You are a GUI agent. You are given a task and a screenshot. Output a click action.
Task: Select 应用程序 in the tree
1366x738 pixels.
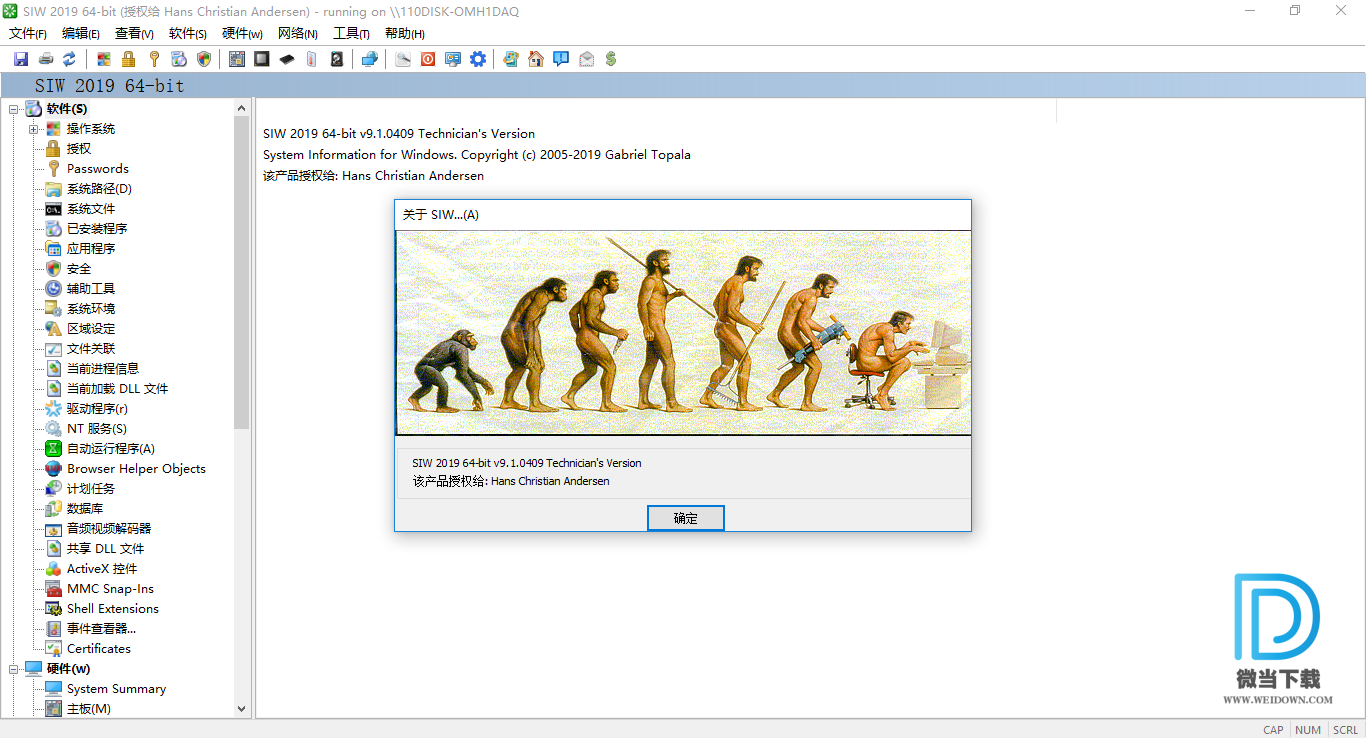[x=91, y=249]
